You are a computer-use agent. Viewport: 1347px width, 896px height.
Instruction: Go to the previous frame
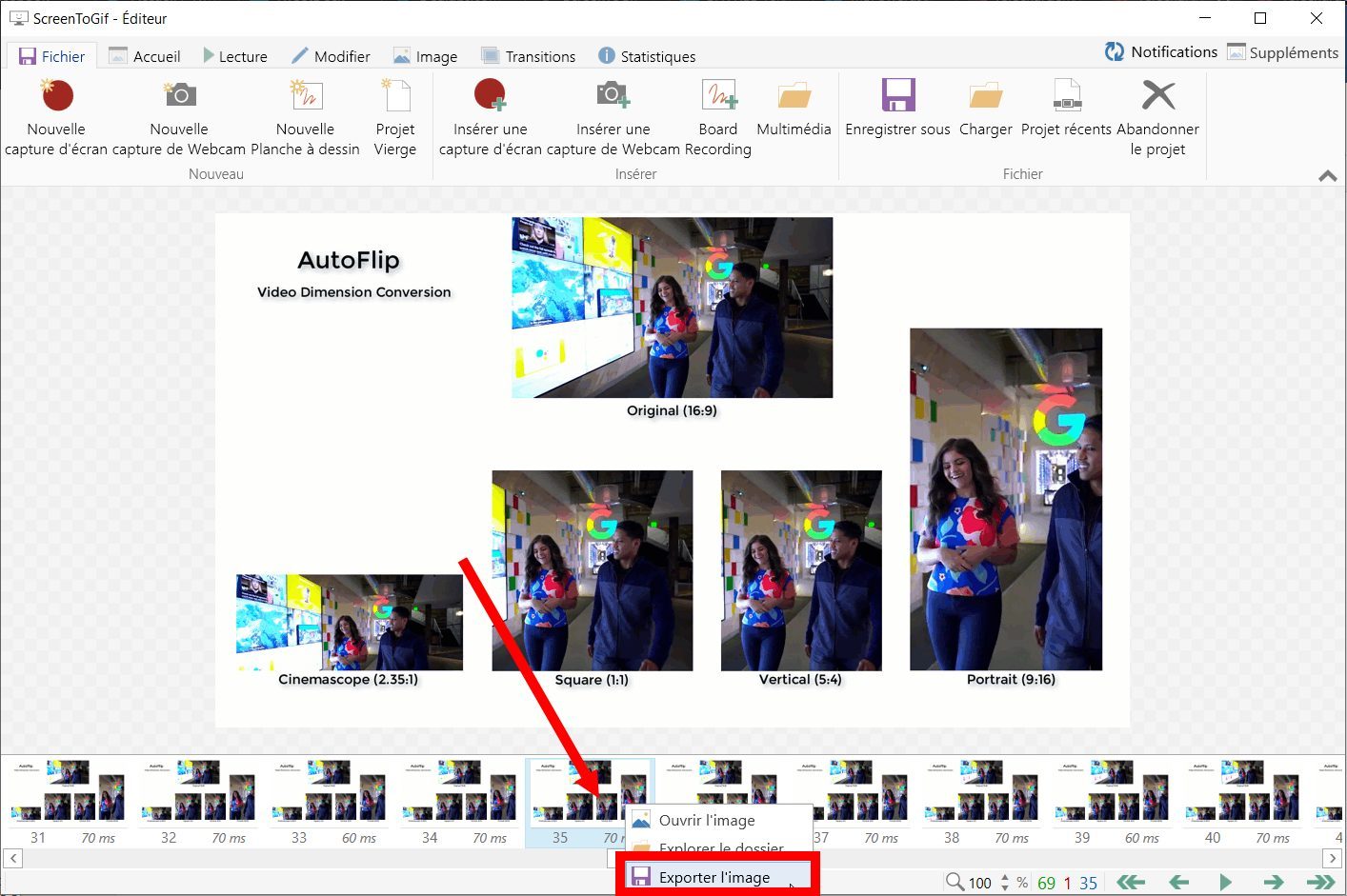click(x=1178, y=882)
